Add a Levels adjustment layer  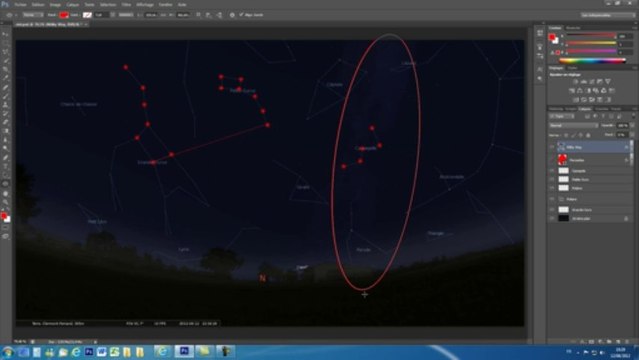tap(584, 82)
